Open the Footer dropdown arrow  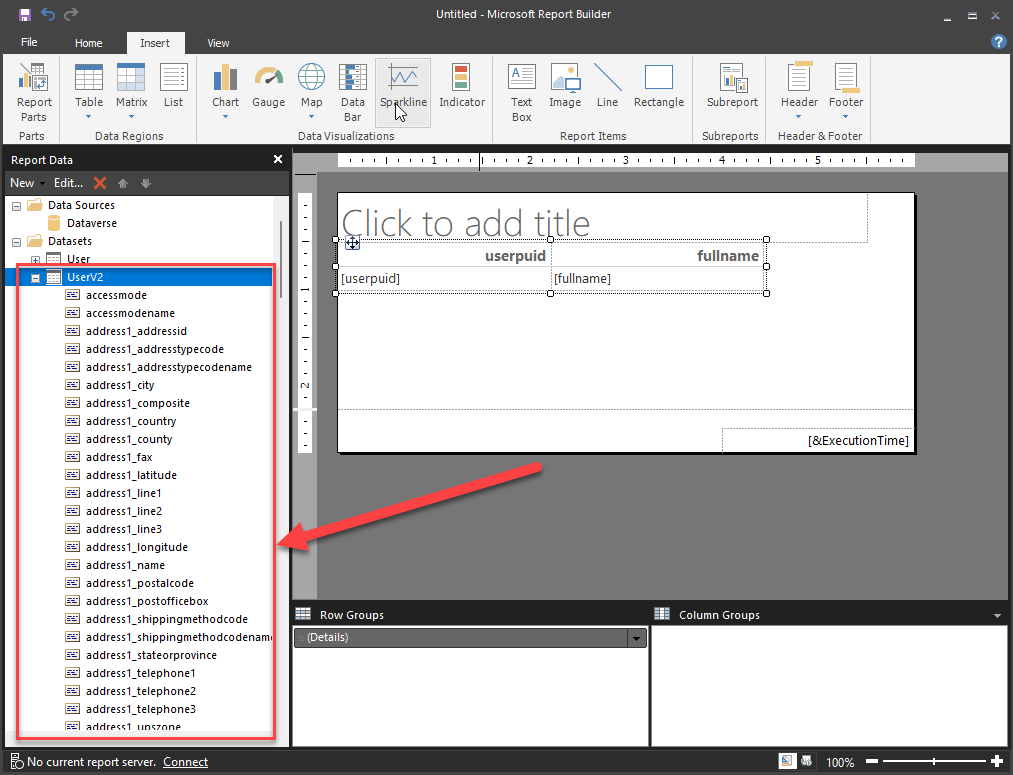pos(846,117)
